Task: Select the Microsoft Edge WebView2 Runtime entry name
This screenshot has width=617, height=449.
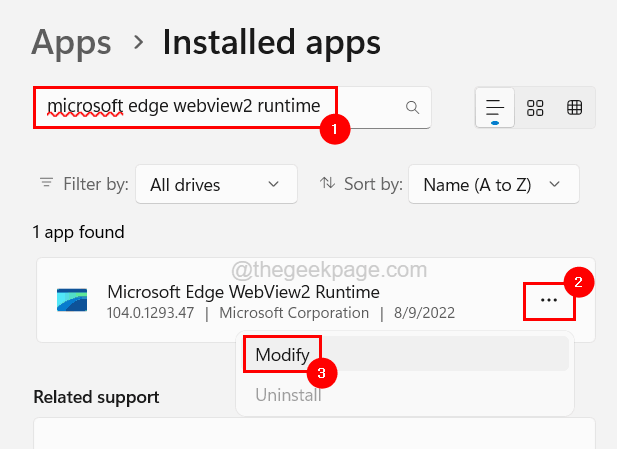Action: click(243, 292)
